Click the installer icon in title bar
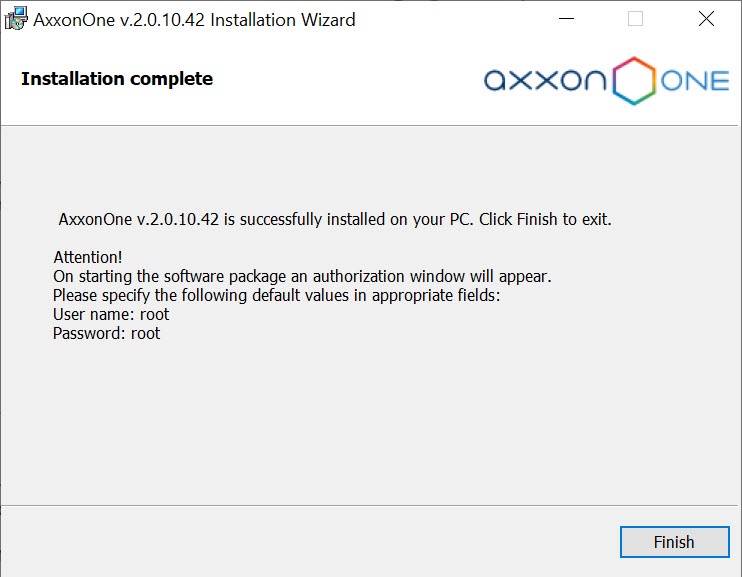The width and height of the screenshot is (742, 577). 16,19
